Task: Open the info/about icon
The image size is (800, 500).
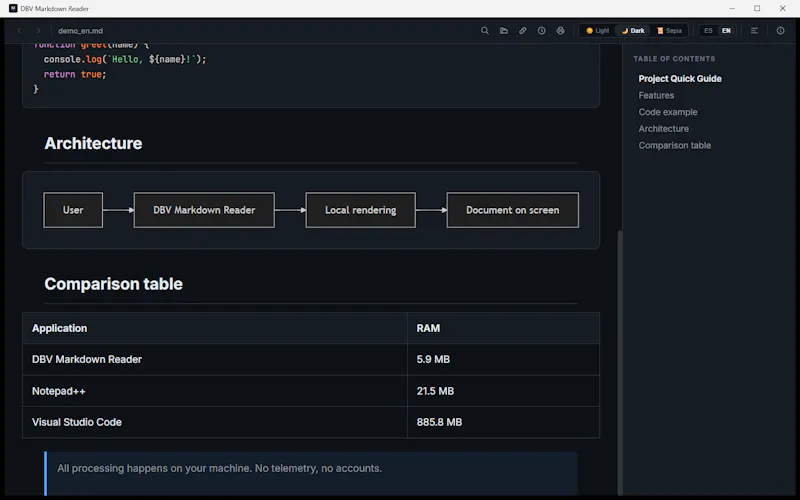Action: click(x=780, y=31)
